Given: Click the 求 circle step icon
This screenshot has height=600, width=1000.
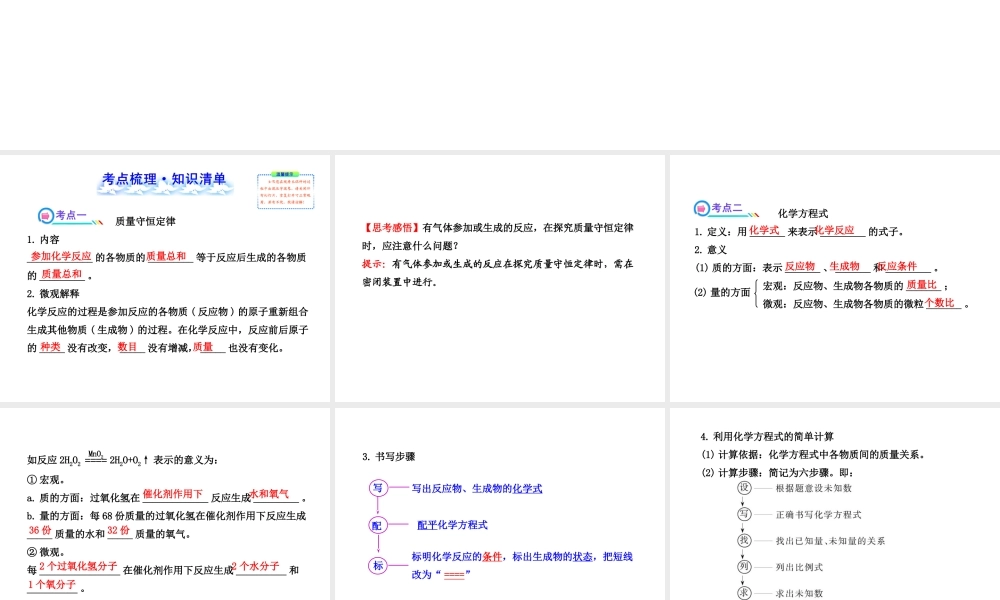Looking at the screenshot, I should (x=744, y=592).
